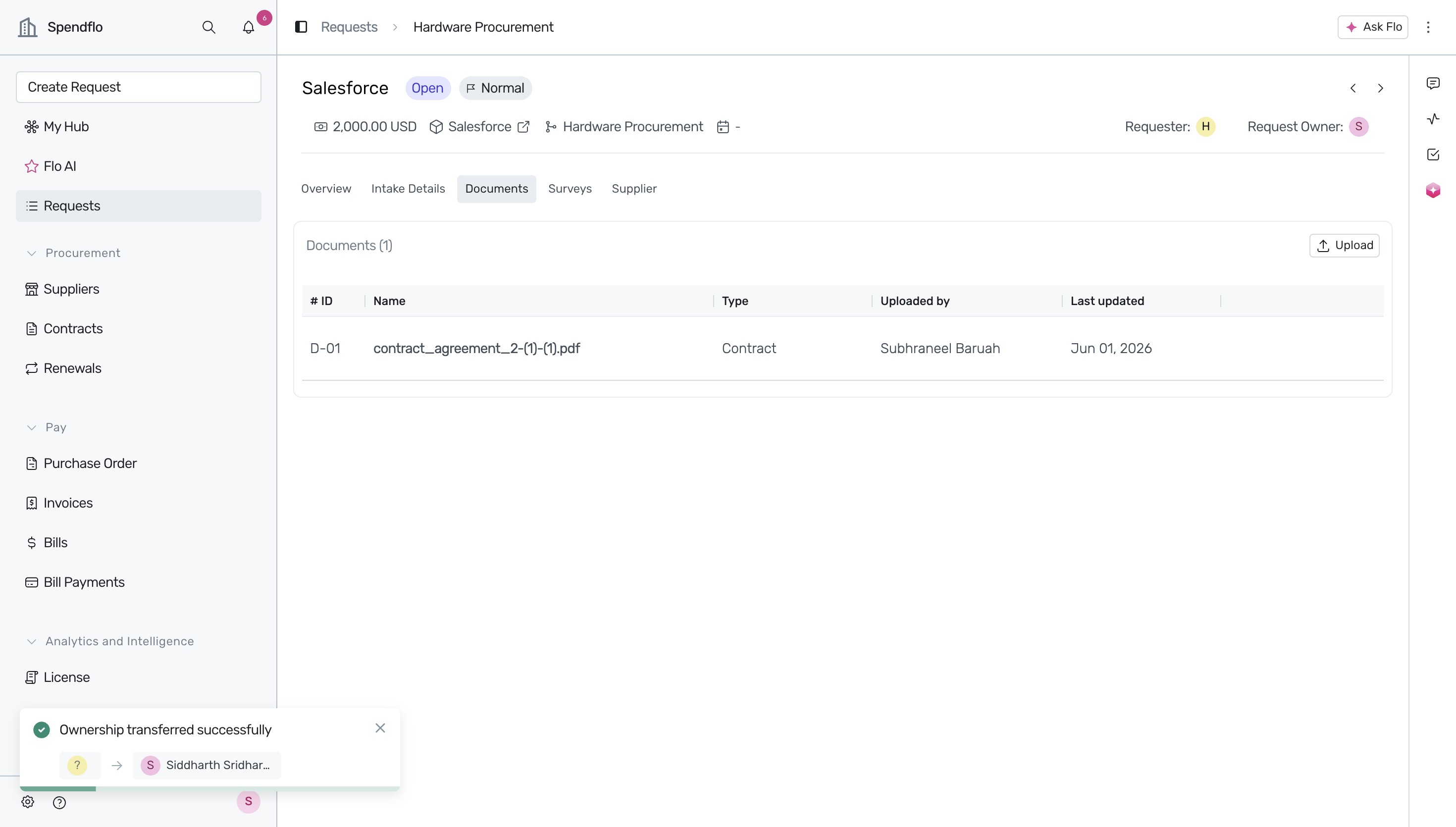The width and height of the screenshot is (1456, 827).
Task: Select the Documents tab
Action: (x=497, y=189)
